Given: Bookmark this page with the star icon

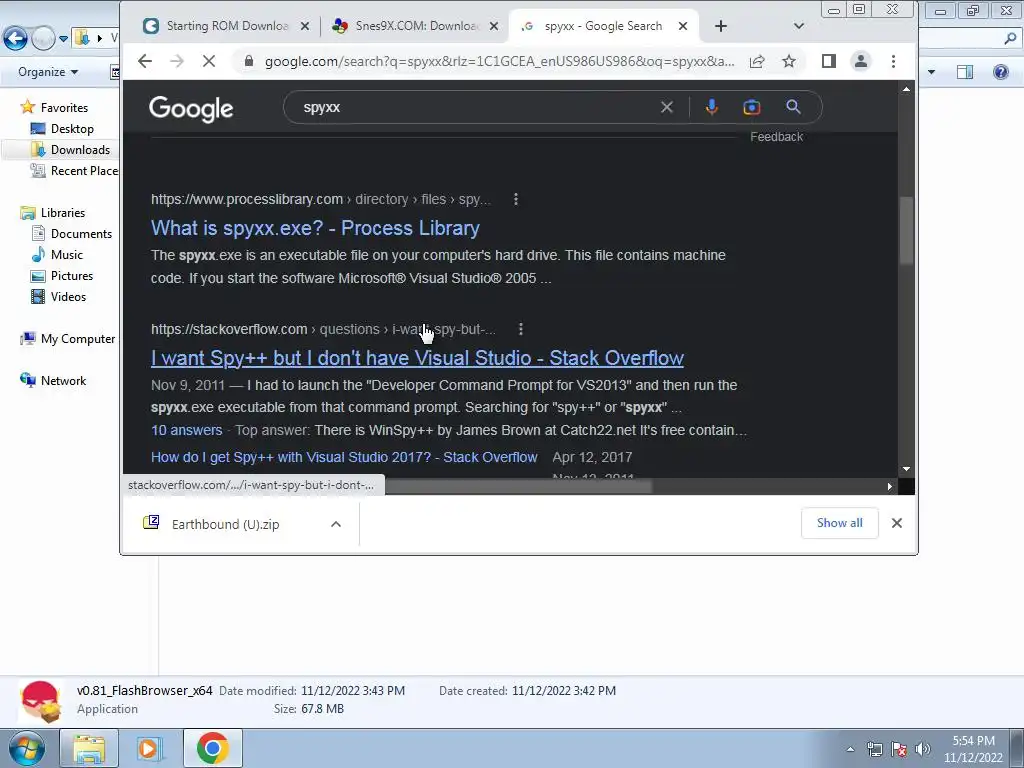Looking at the screenshot, I should click(x=789, y=61).
